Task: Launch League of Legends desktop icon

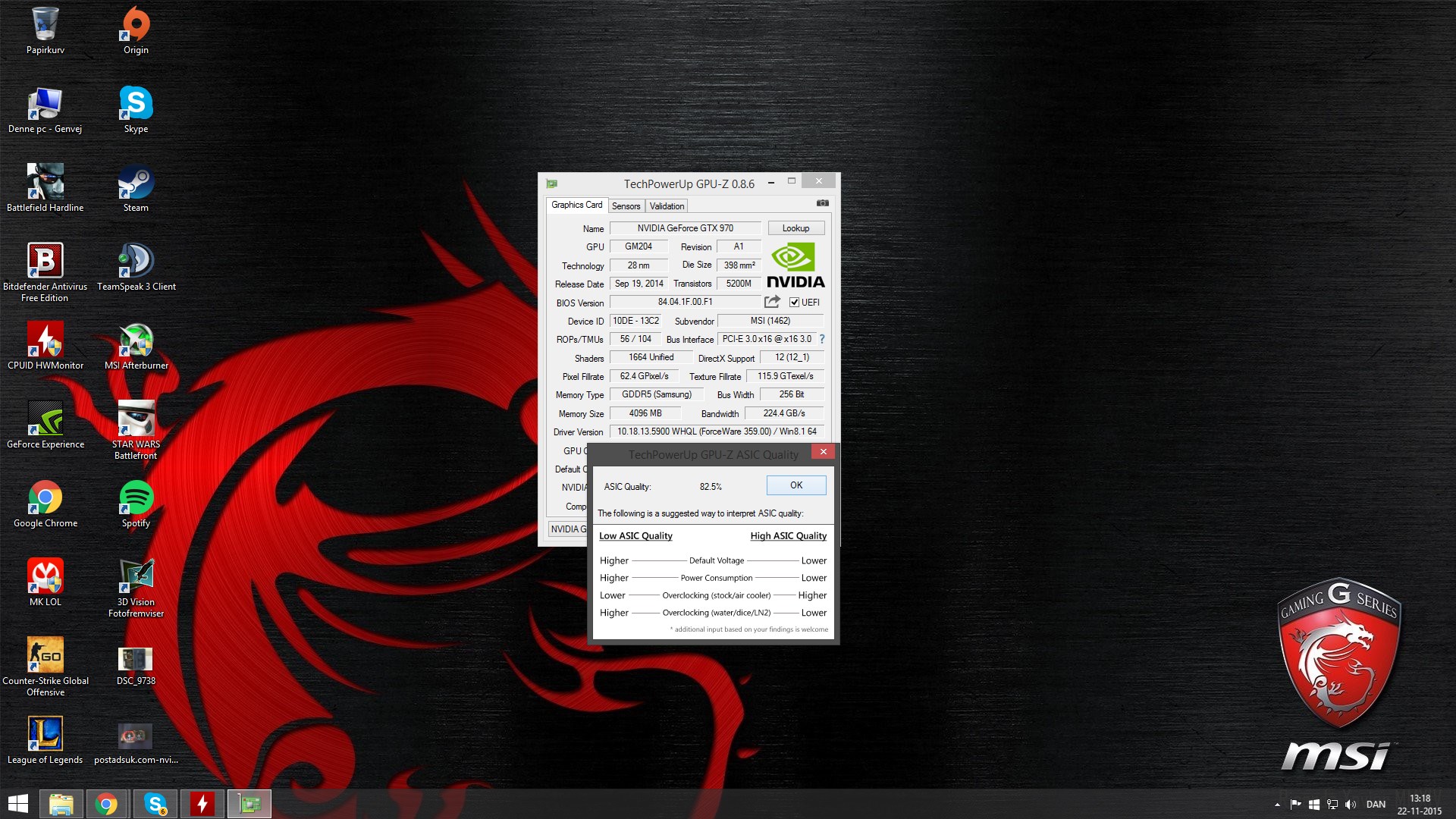Action: (45, 740)
